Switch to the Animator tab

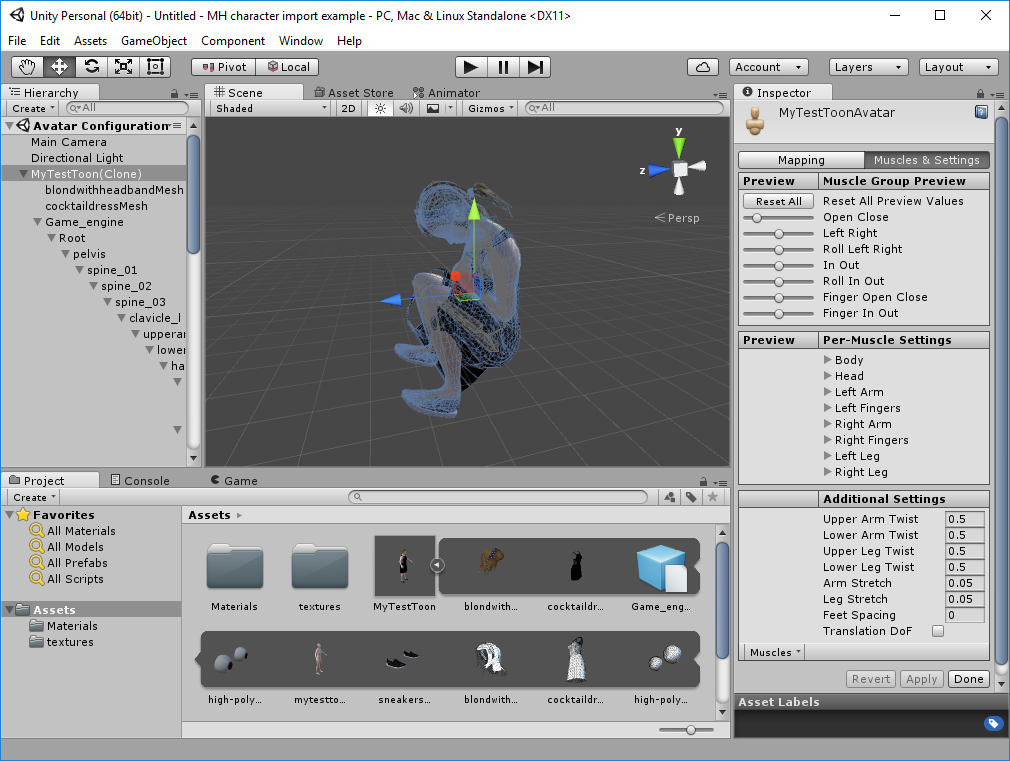point(446,93)
